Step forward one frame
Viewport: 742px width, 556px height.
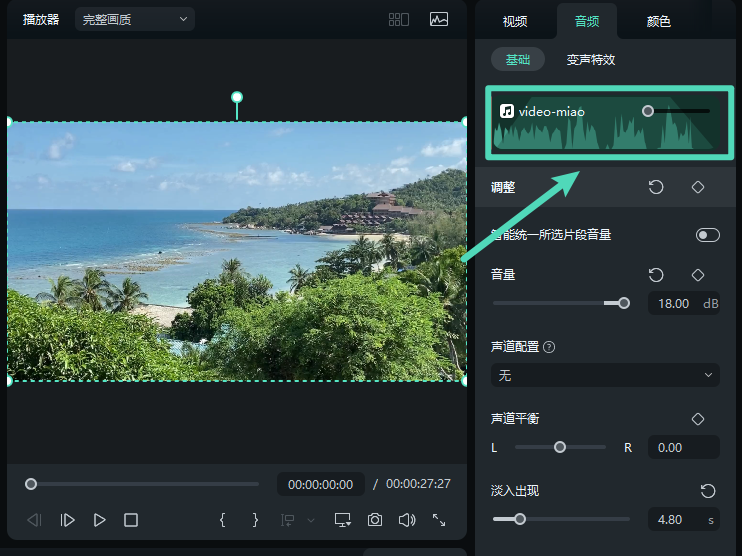coord(67,521)
